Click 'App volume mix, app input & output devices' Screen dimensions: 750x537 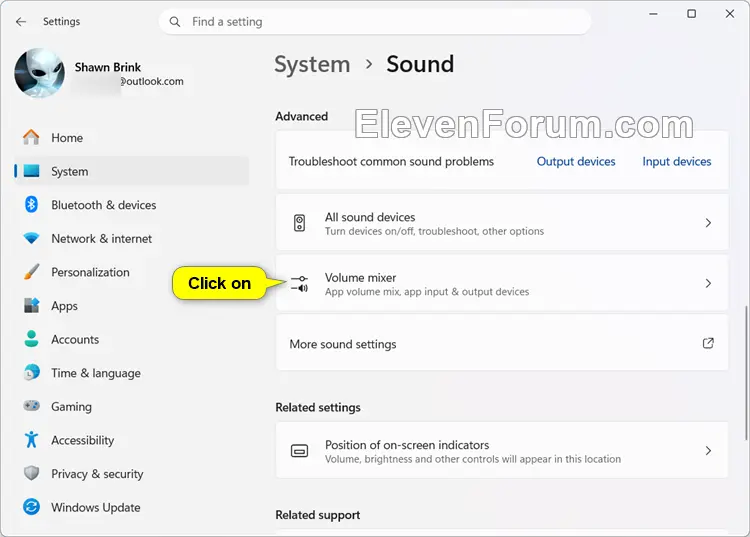[427, 292]
